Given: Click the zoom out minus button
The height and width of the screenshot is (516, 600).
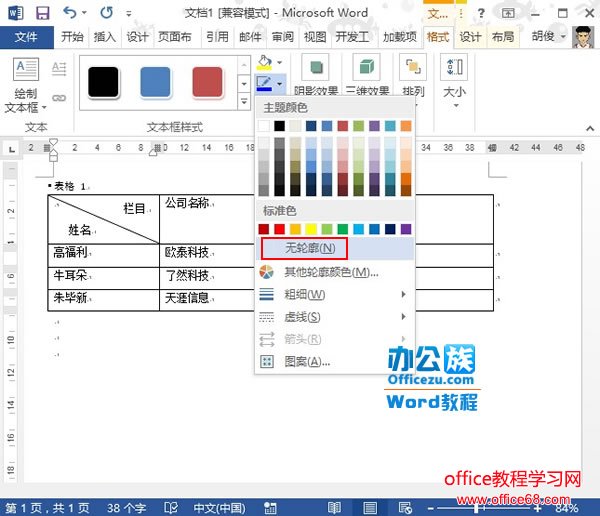Looking at the screenshot, I should point(430,508).
